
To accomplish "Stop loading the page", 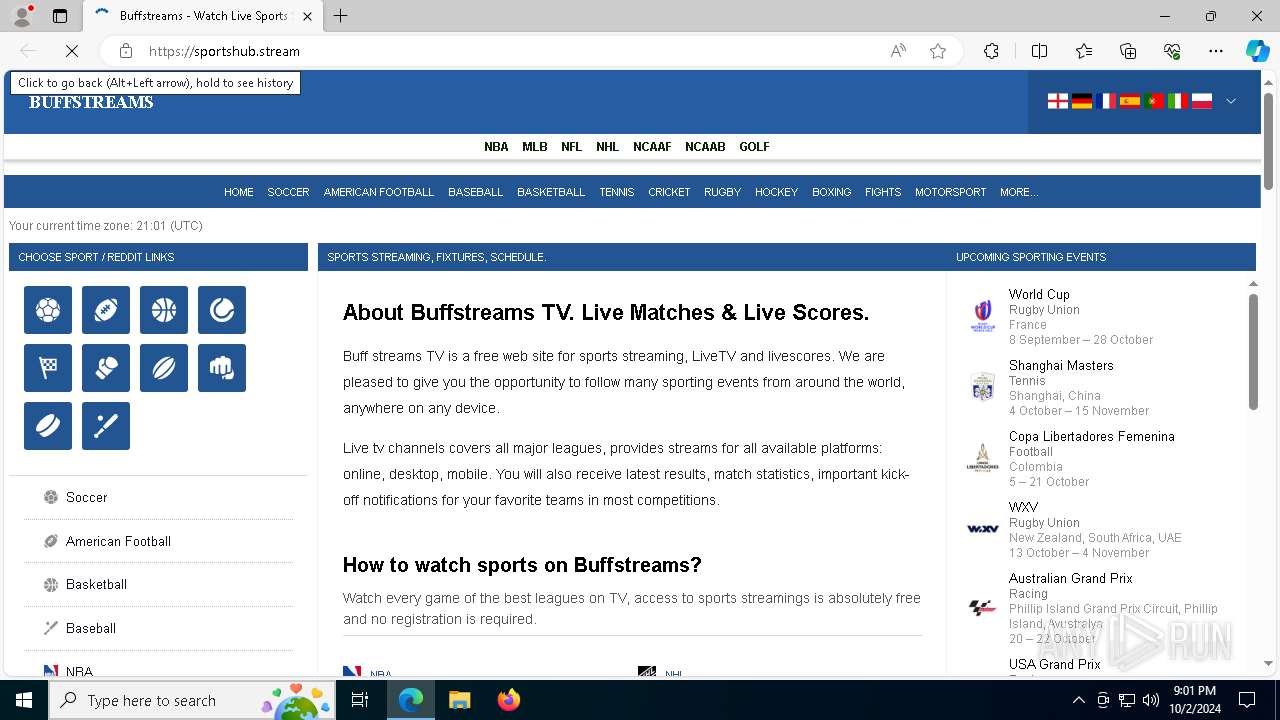I will click(72, 51).
